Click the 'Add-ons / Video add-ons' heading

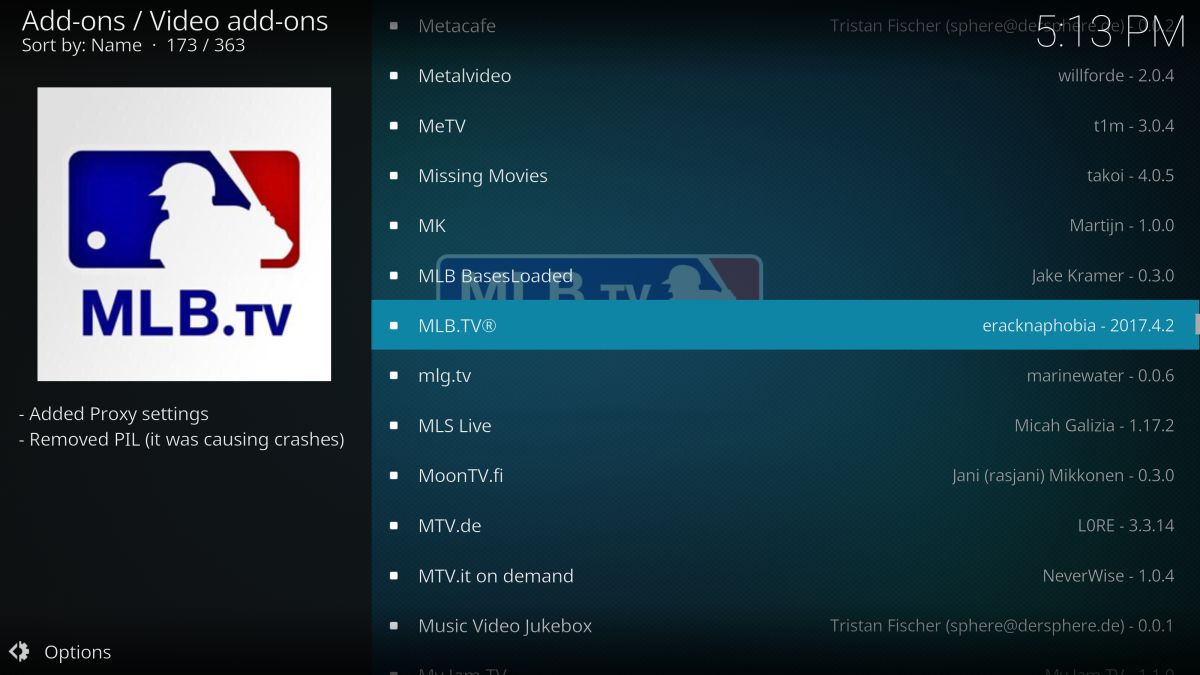coord(175,20)
